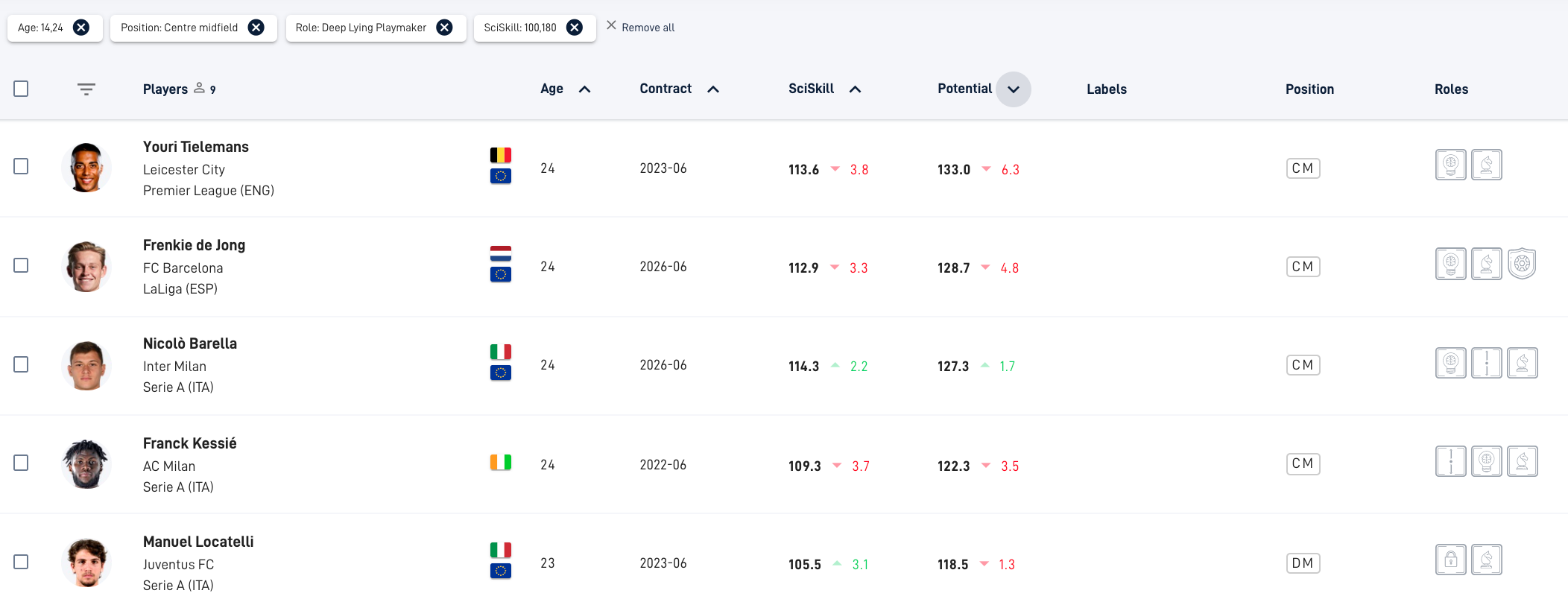Click Kessié's lightbulb-brain role icon

pos(1487,461)
